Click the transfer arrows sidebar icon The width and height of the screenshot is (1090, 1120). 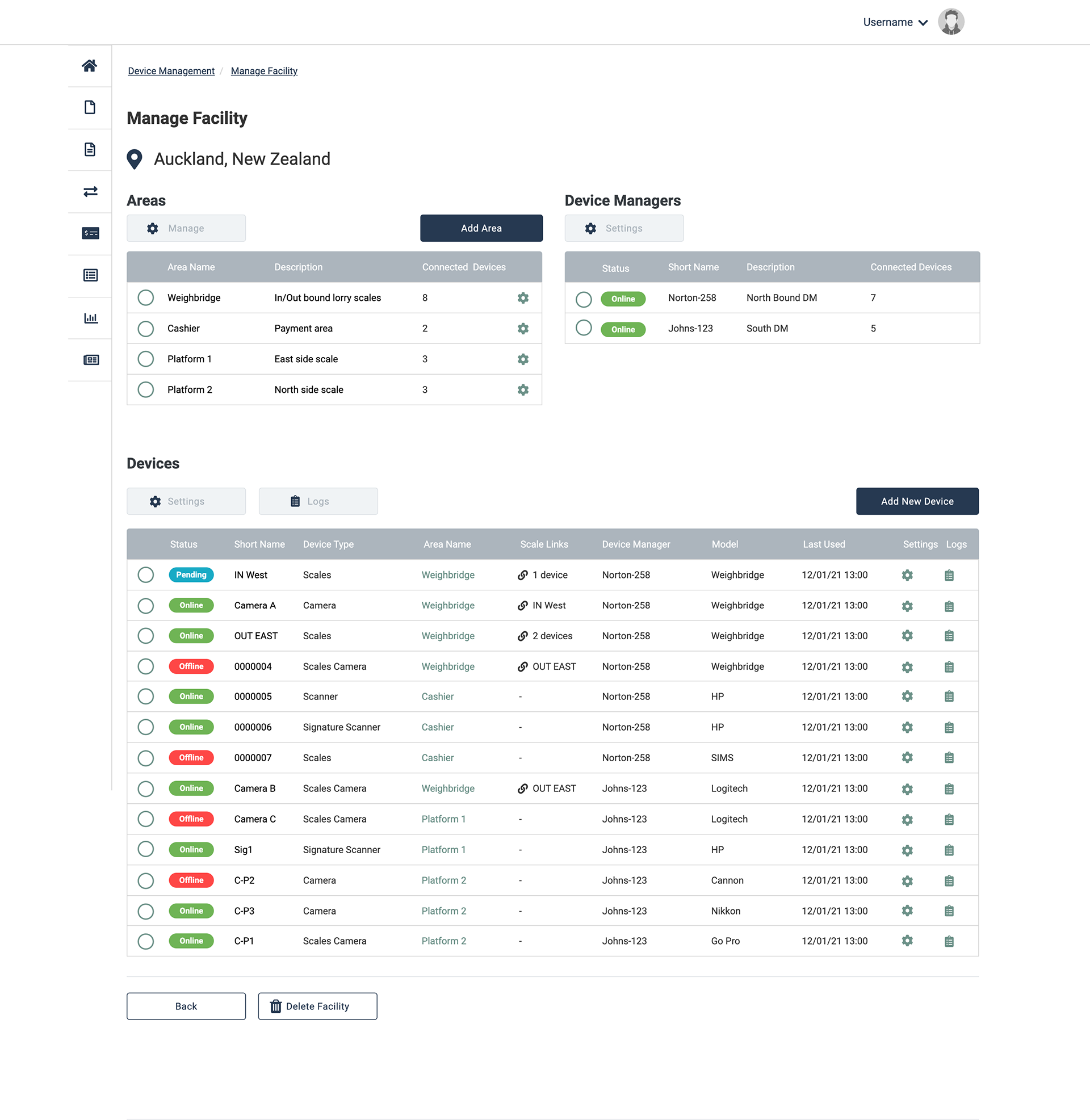pos(90,192)
